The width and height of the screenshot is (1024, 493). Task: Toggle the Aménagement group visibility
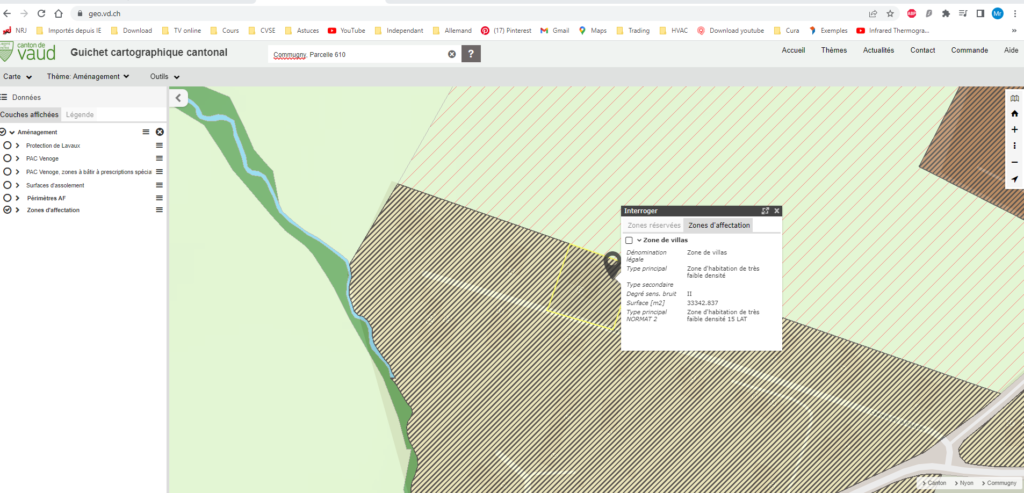click(3, 132)
